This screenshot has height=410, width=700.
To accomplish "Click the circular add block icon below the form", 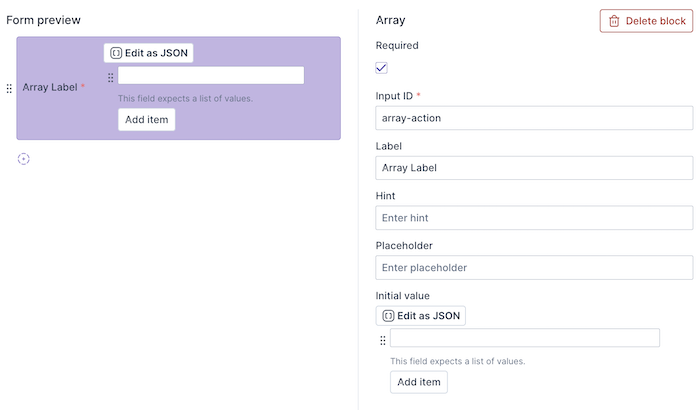I will (24, 159).
